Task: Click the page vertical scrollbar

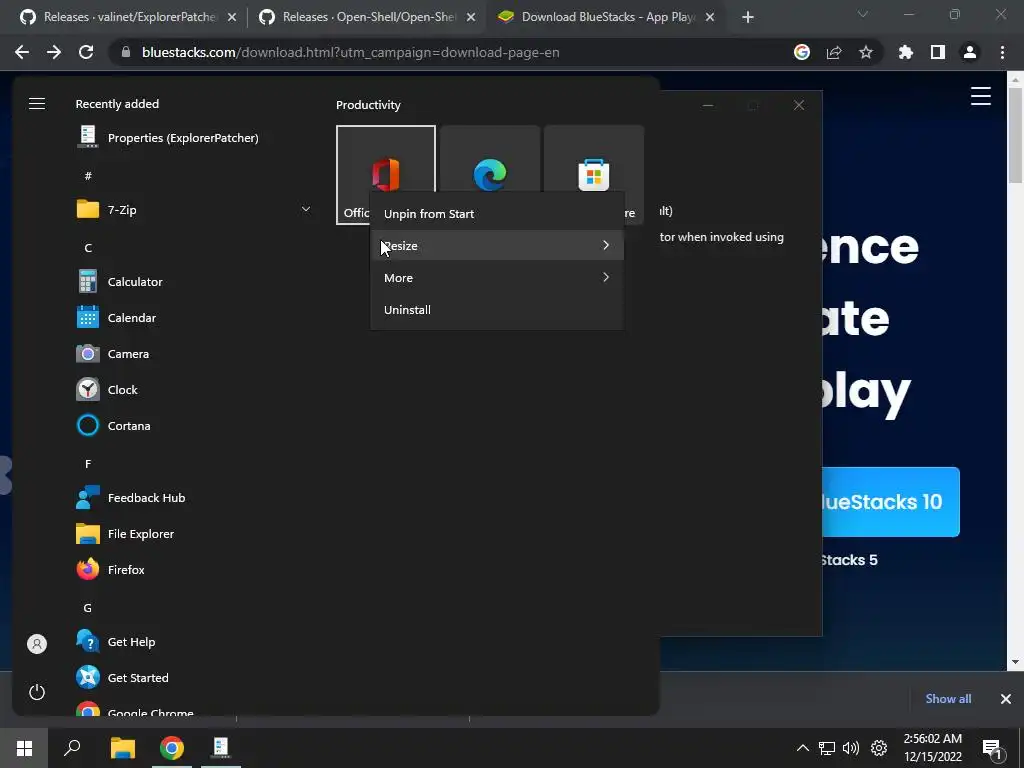Action: click(x=1015, y=136)
